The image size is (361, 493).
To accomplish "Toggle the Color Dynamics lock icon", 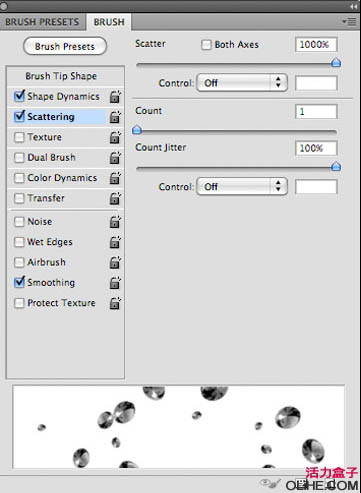I will [115, 178].
